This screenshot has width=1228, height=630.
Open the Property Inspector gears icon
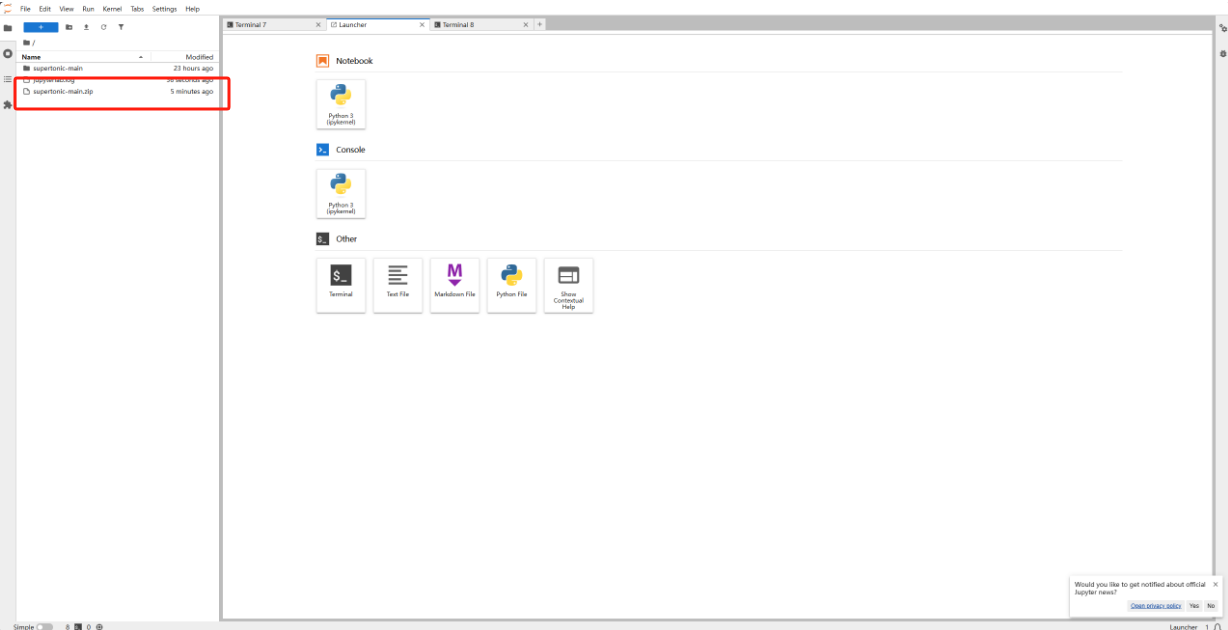point(1223,28)
